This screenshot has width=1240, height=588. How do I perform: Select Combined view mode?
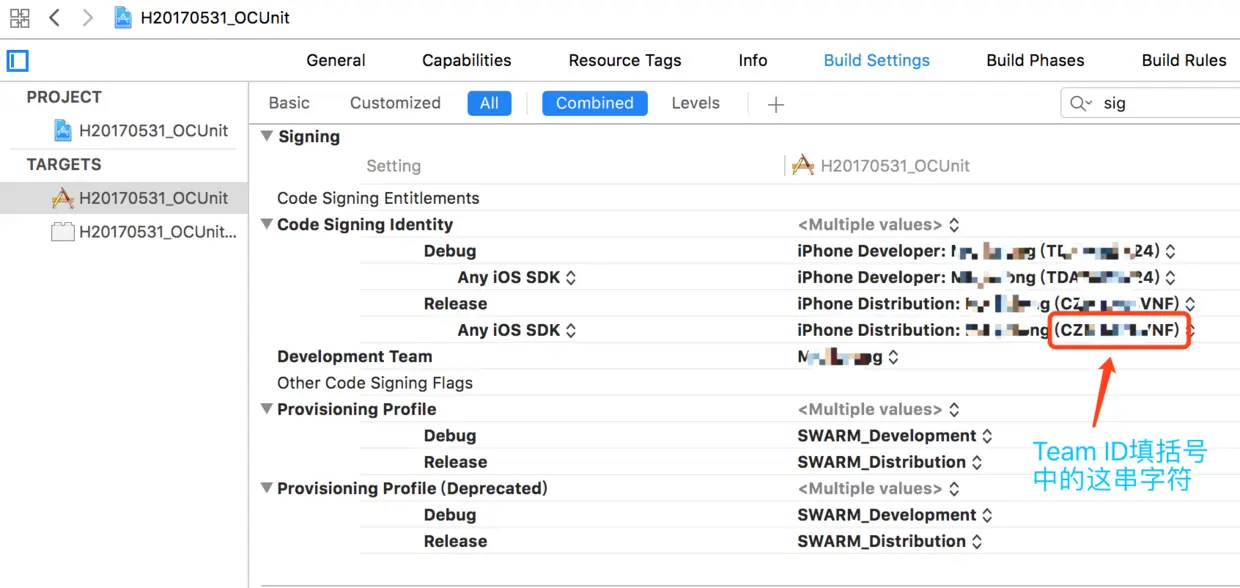594,103
